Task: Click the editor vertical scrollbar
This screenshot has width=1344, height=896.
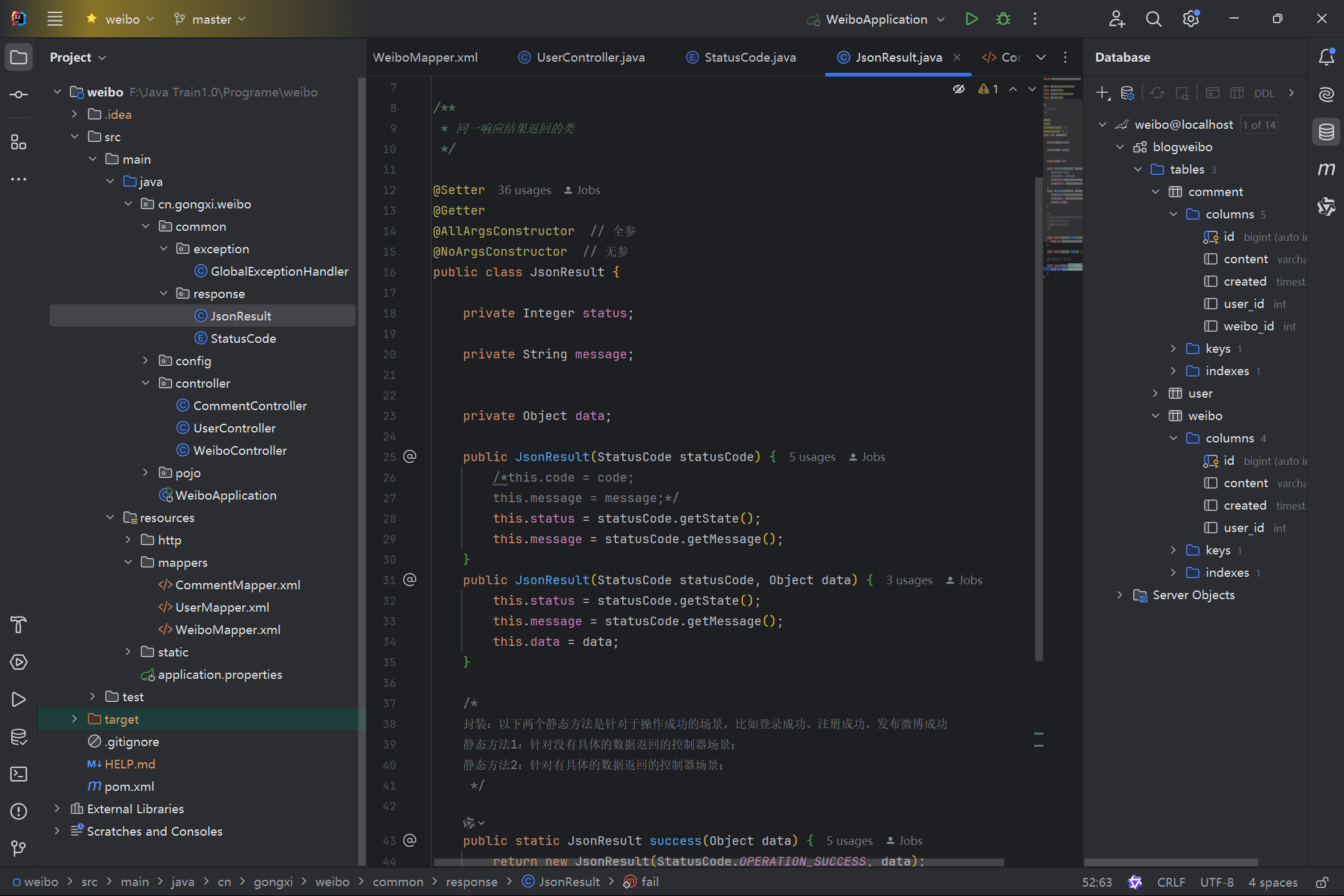Action: coord(1038,419)
